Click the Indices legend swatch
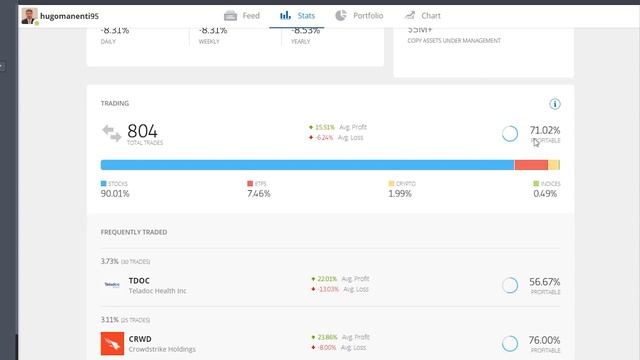Screen dimensions: 640x360 click(536, 184)
